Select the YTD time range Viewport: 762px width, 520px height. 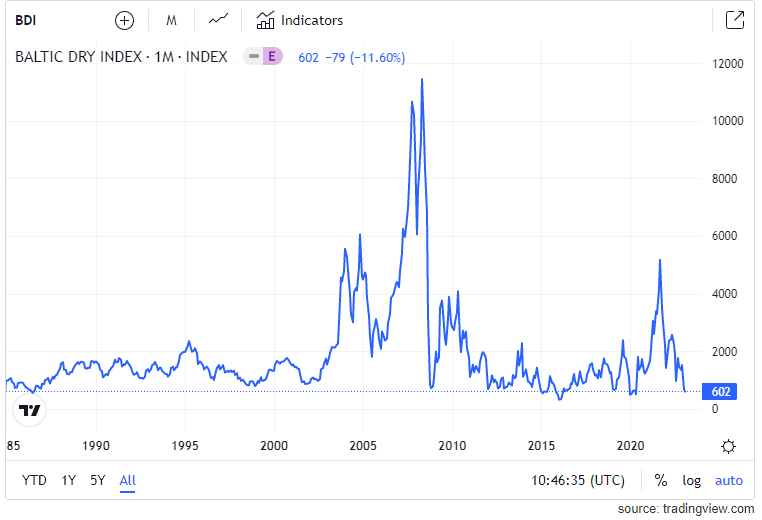(34, 480)
